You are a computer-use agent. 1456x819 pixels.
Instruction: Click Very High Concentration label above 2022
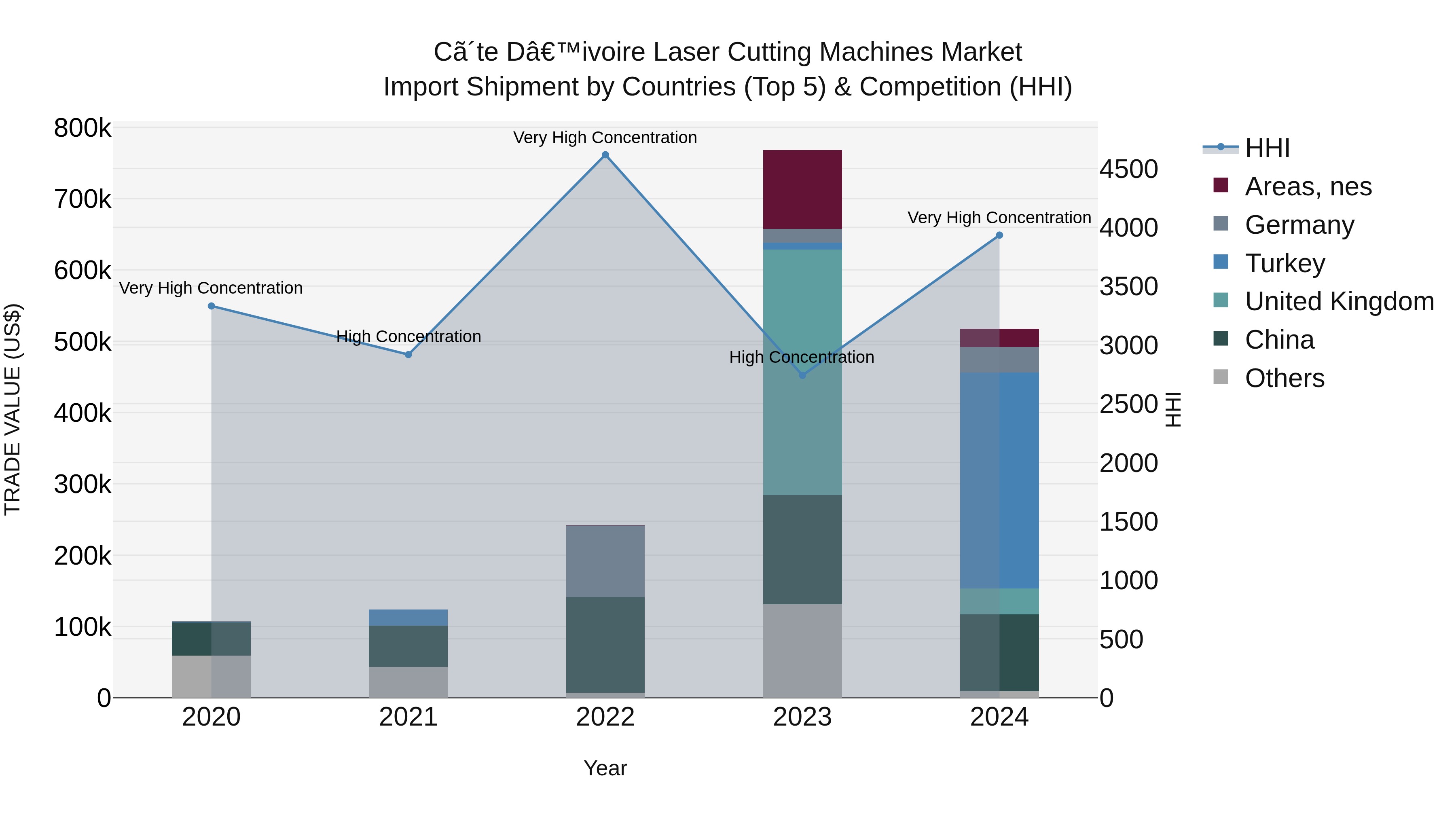click(x=605, y=138)
